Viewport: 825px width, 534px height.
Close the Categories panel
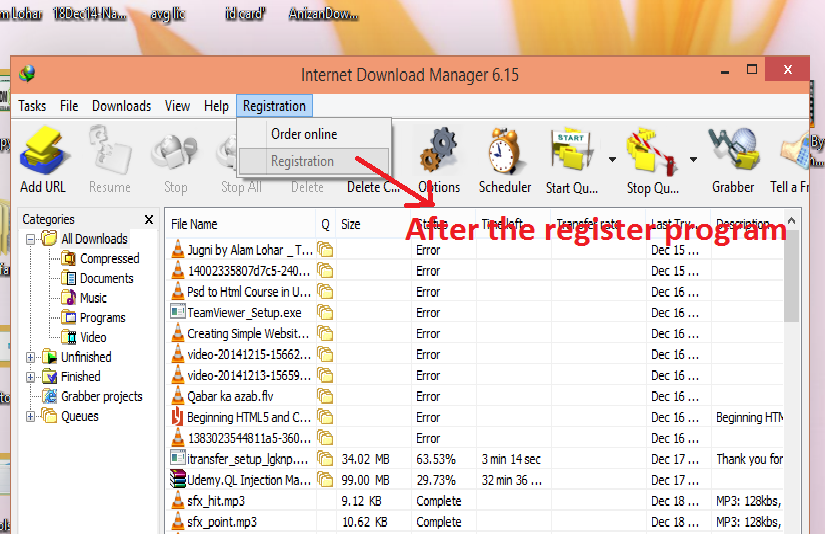[x=149, y=219]
